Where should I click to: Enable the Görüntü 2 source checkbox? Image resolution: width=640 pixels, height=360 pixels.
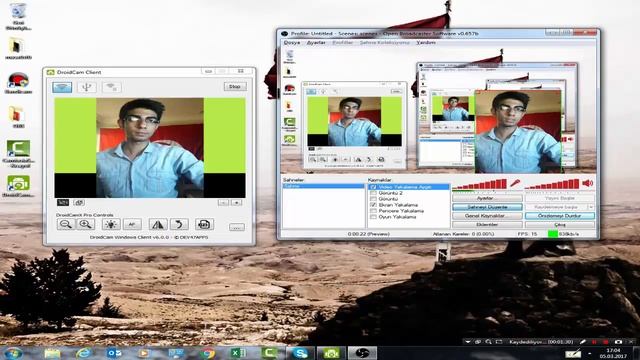pos(373,193)
